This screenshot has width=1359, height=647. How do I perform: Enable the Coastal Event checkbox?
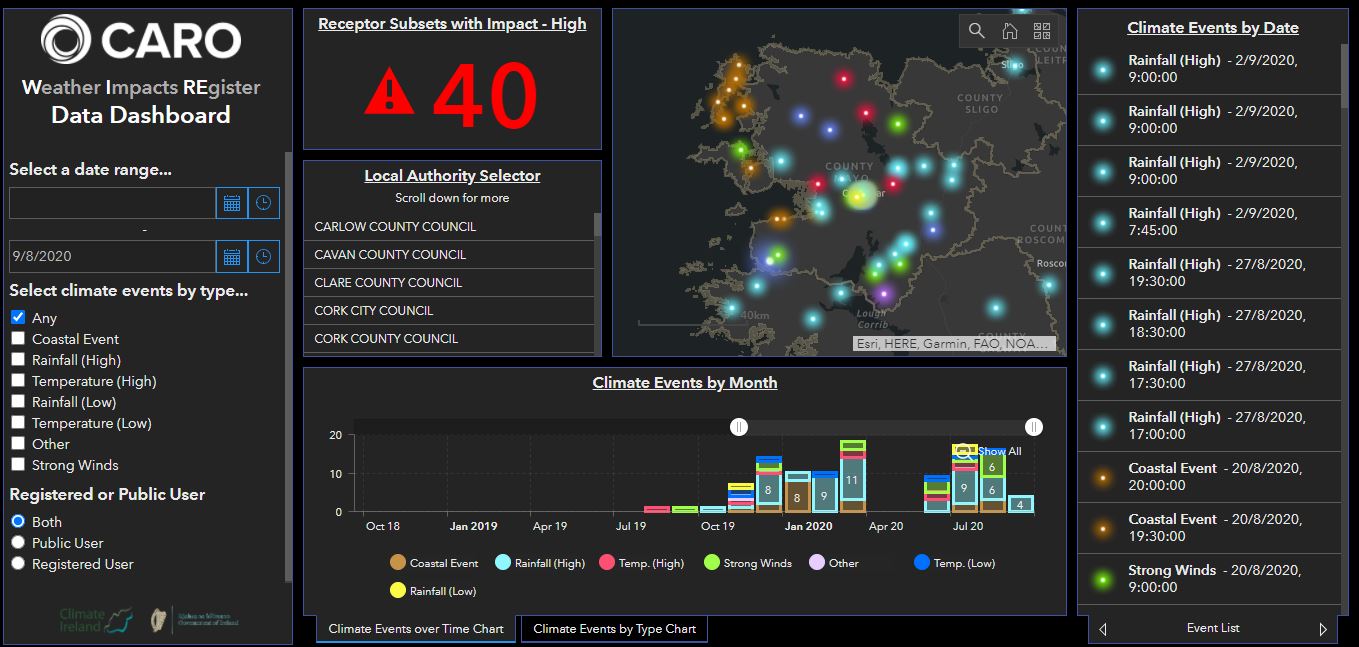pyautogui.click(x=18, y=339)
